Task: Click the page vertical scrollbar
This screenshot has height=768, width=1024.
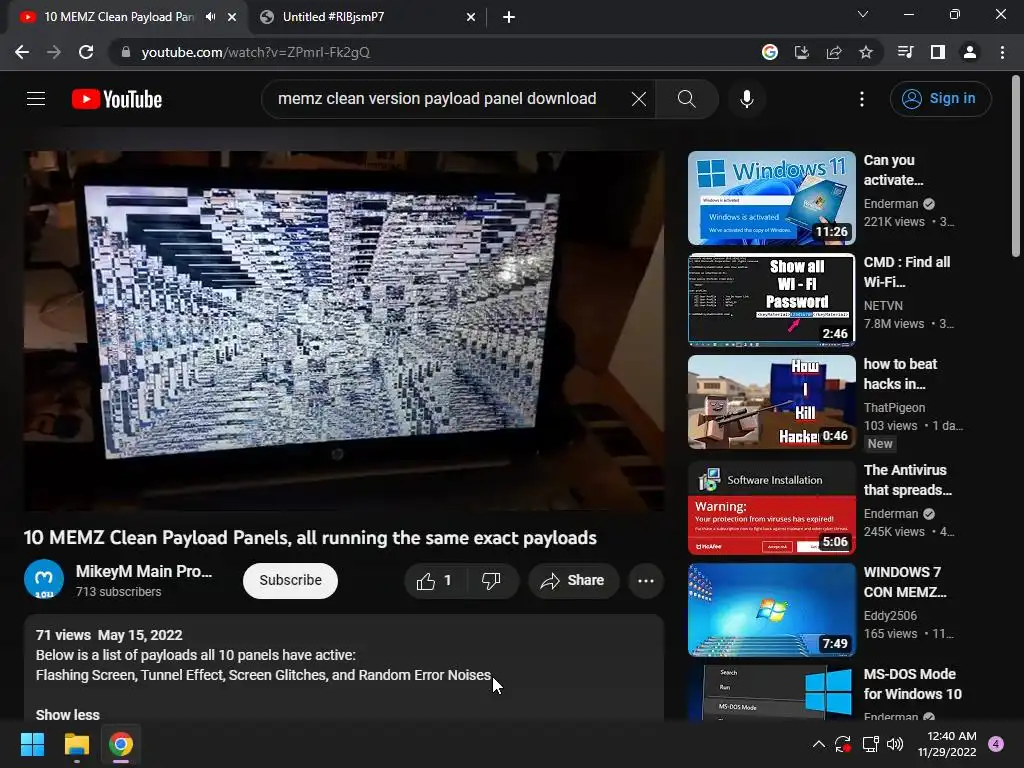Action: click(1016, 167)
